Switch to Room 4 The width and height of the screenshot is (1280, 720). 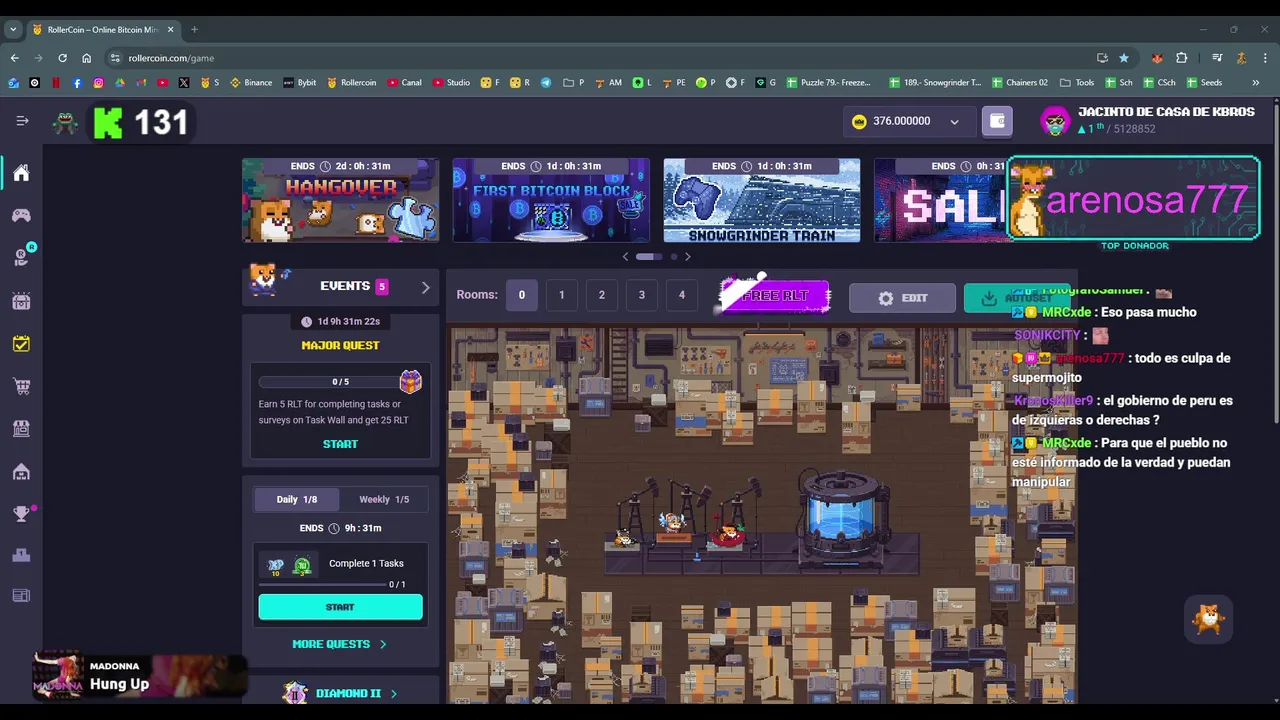pyautogui.click(x=681, y=295)
